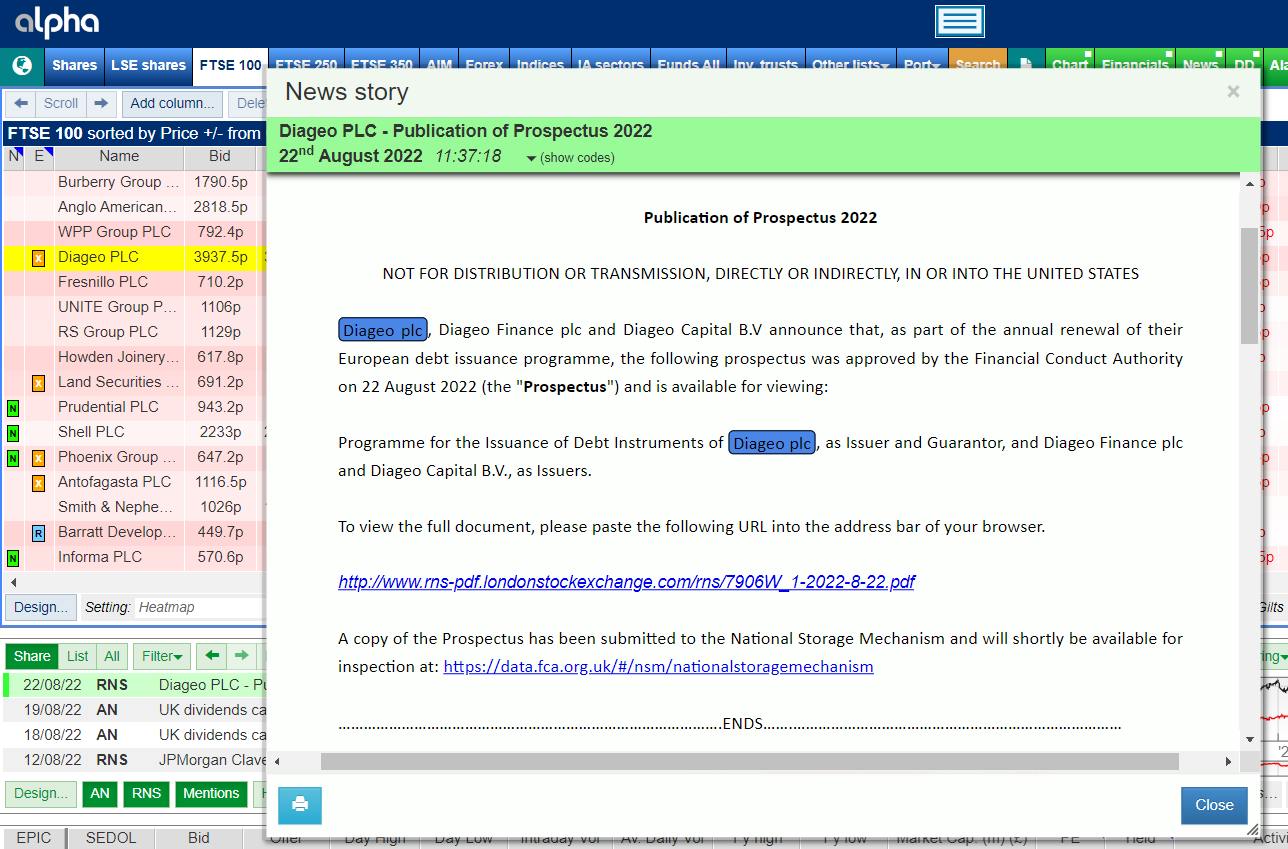This screenshot has width=1288, height=849.
Task: Expand show codes in news header
Action: tap(570, 158)
